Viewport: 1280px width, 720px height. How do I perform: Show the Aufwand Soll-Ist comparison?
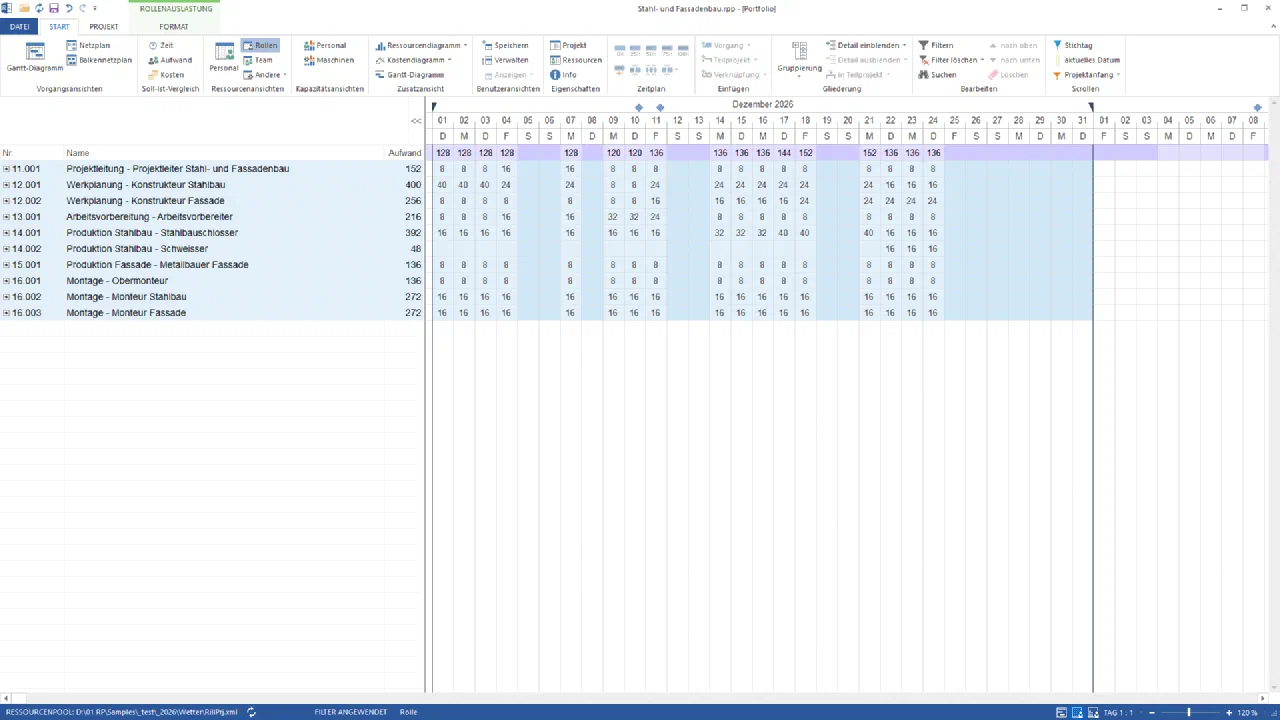point(170,60)
